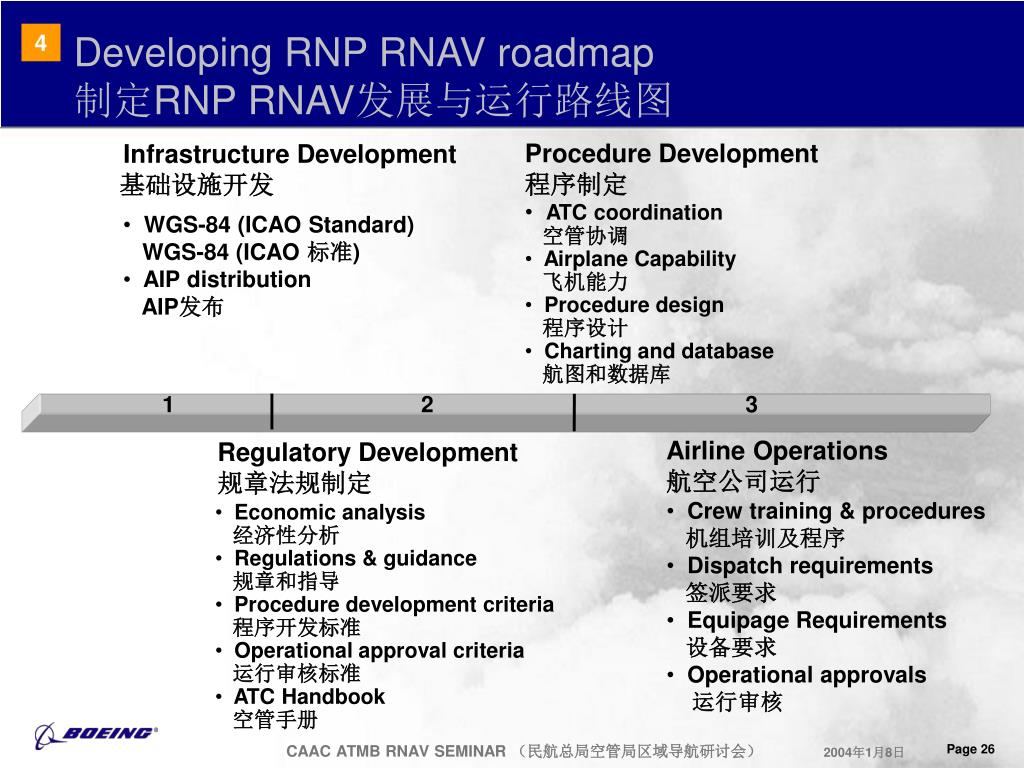The width and height of the screenshot is (1024, 768).
Task: Click the '运行审核' line under Airline Operations
Action: tap(737, 702)
